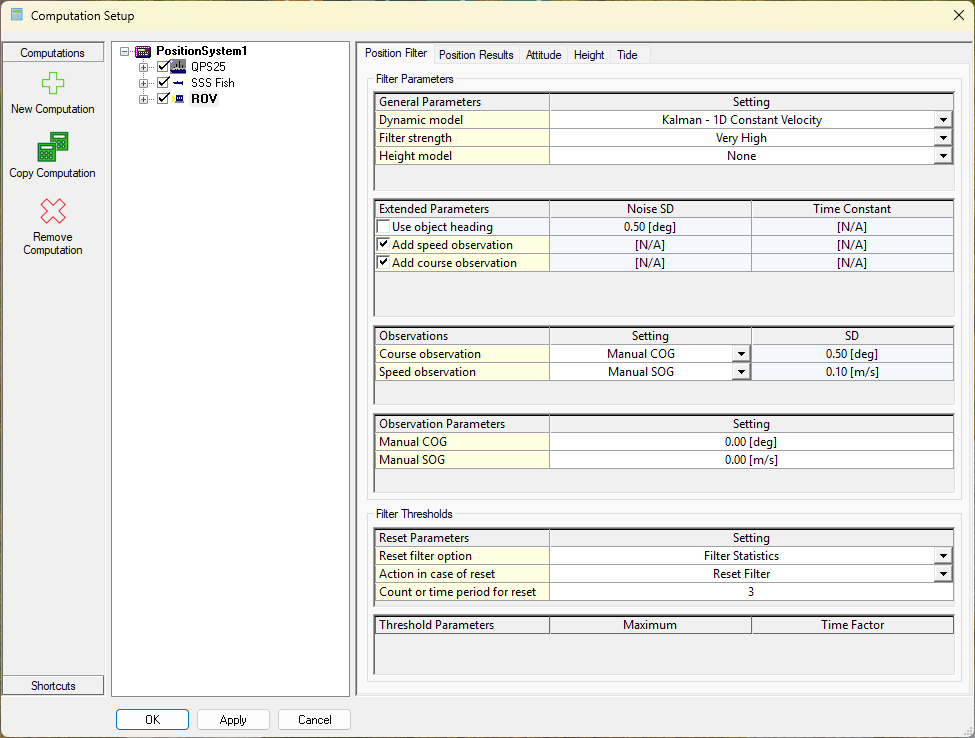This screenshot has width=975, height=738.
Task: Click the Remove Computation red X icon
Action: tap(53, 211)
